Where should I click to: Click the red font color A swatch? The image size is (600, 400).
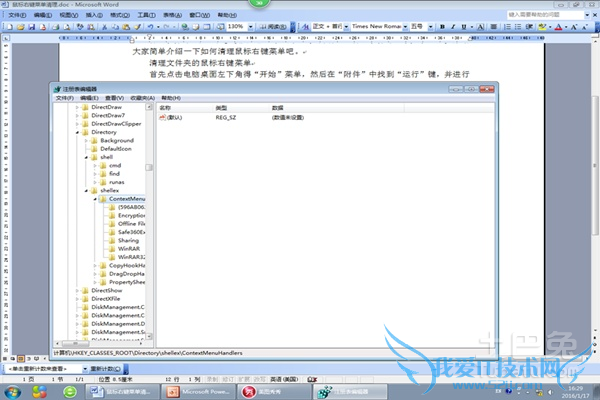[x=559, y=27]
